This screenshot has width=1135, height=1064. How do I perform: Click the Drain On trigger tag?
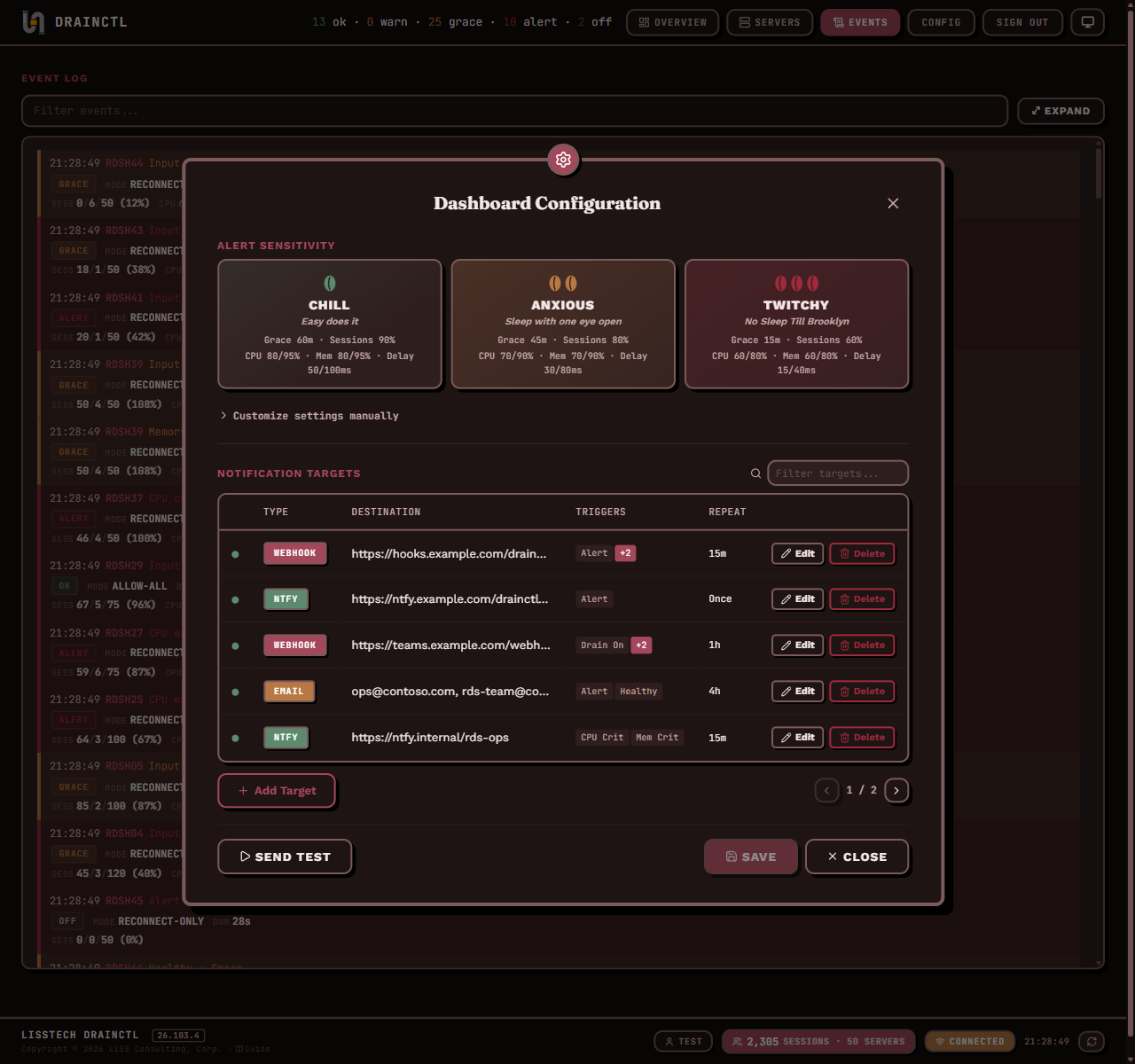click(602, 645)
